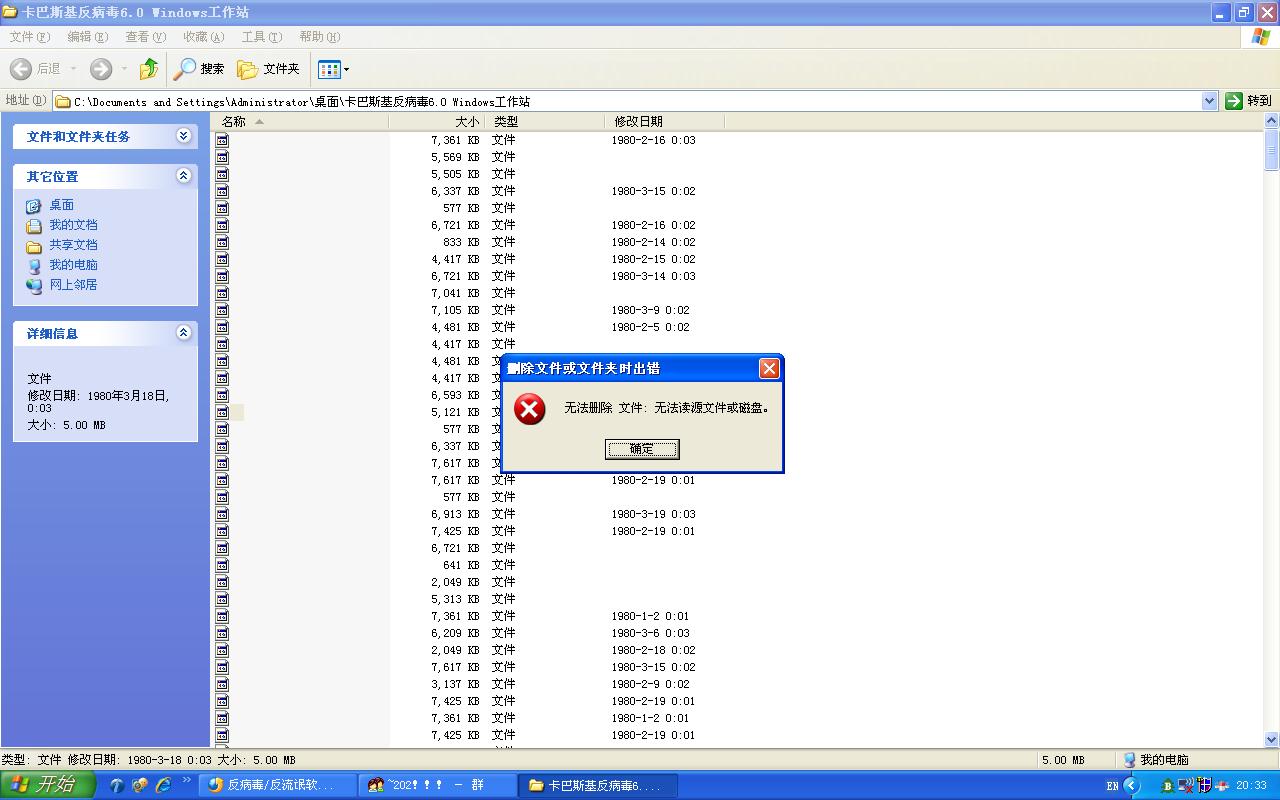Click the disconnected network tray icon
The width and height of the screenshot is (1280, 800).
pos(1185,785)
